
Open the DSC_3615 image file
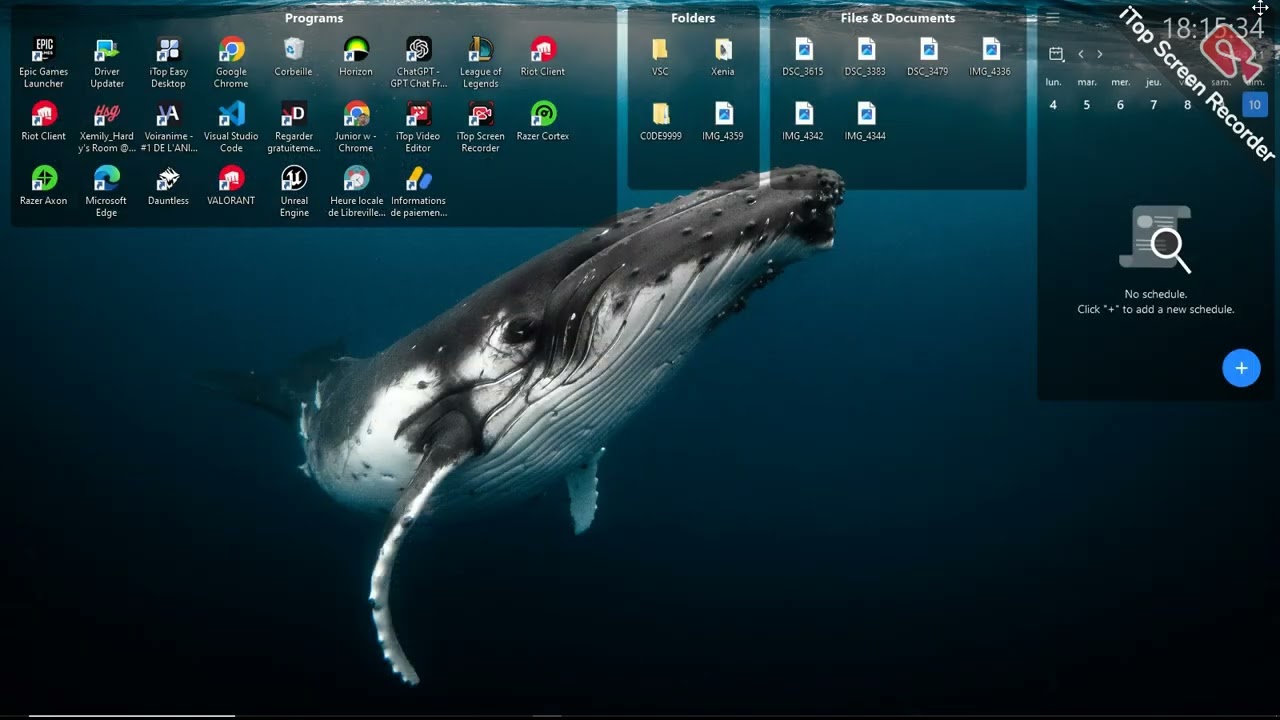pyautogui.click(x=803, y=57)
